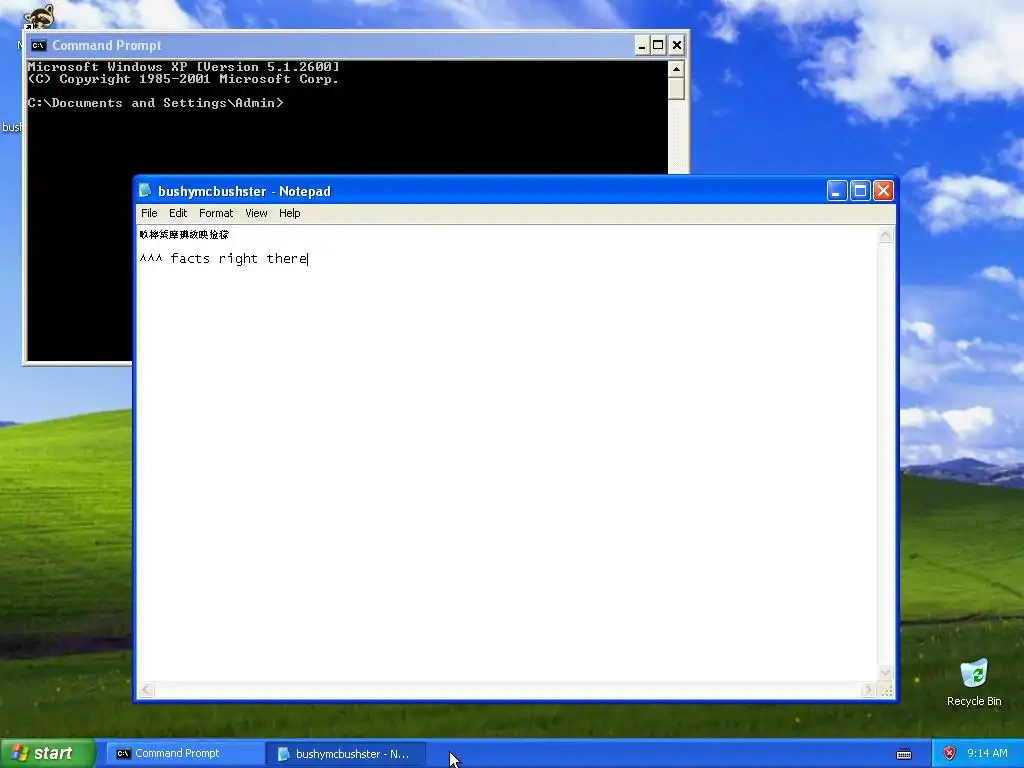
Task: Click the Command Prompt title bar icon
Action: click(x=39, y=45)
